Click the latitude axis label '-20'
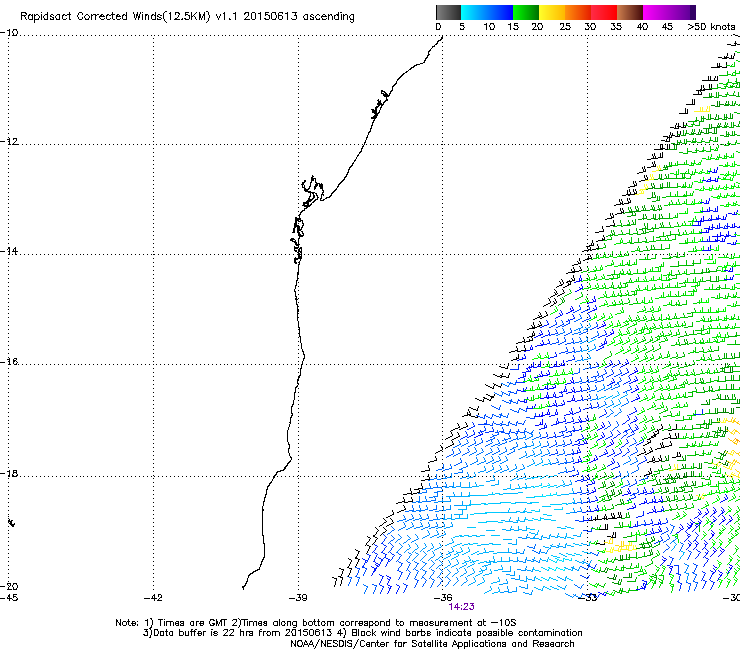This screenshot has height=650, width=740. [9, 586]
